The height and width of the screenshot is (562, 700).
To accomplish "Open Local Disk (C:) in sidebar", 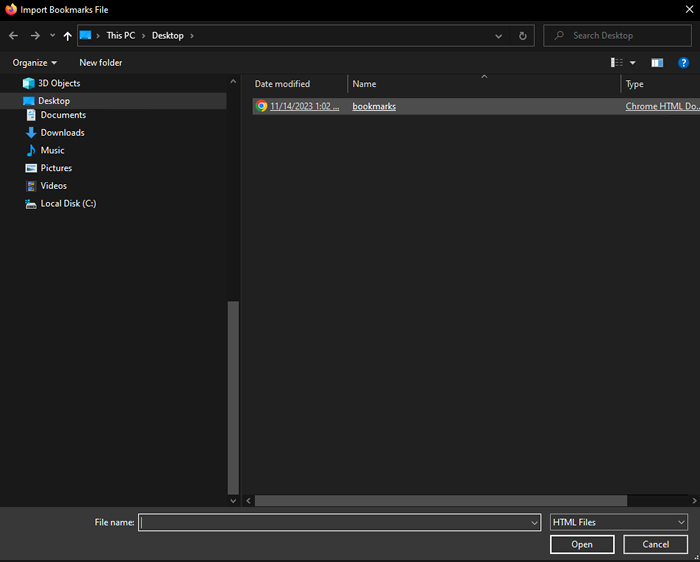I will click(x=68, y=203).
